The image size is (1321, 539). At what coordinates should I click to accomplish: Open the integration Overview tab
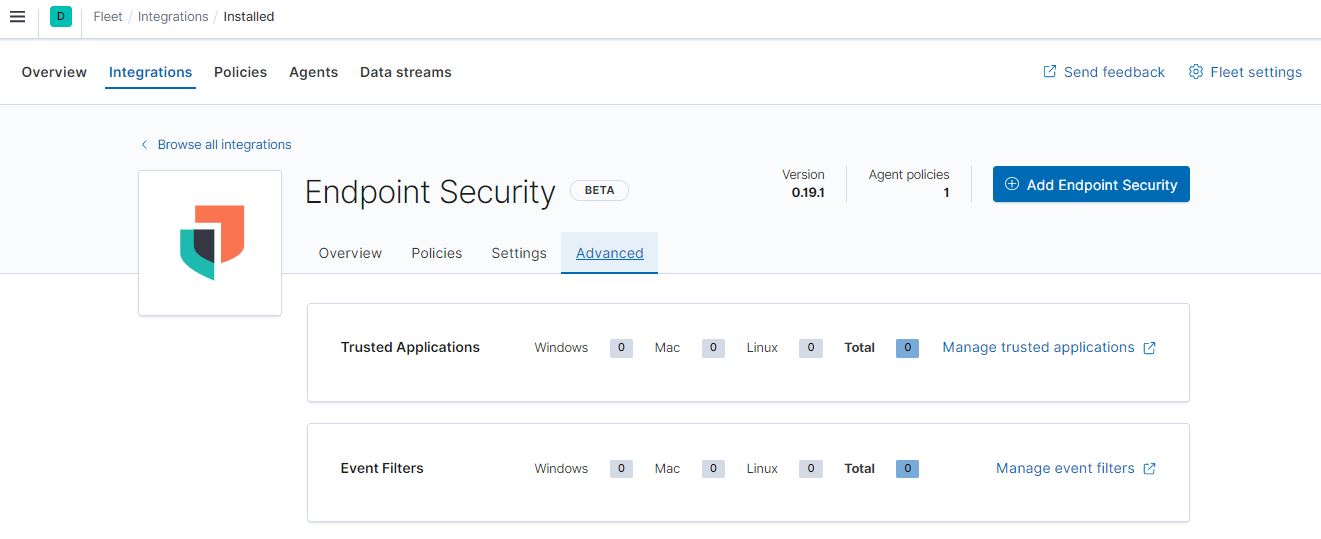(350, 253)
